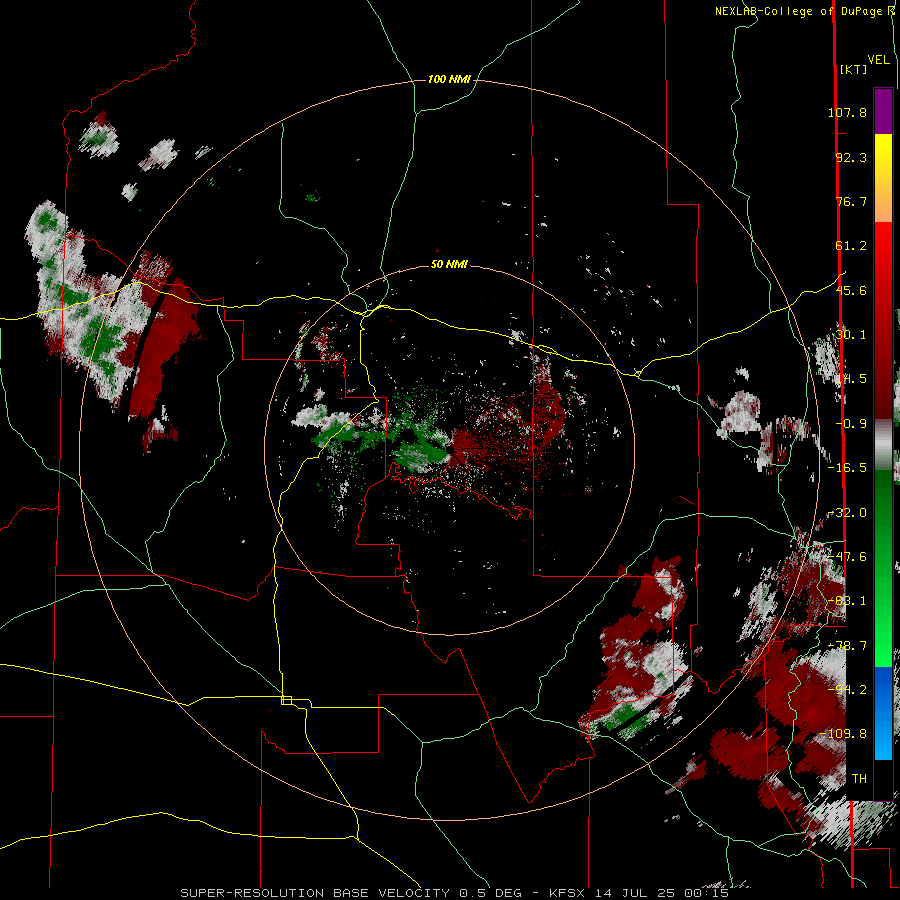The image size is (900, 900).
Task: Click the blue segment of the color bar
Action: [x=883, y=713]
